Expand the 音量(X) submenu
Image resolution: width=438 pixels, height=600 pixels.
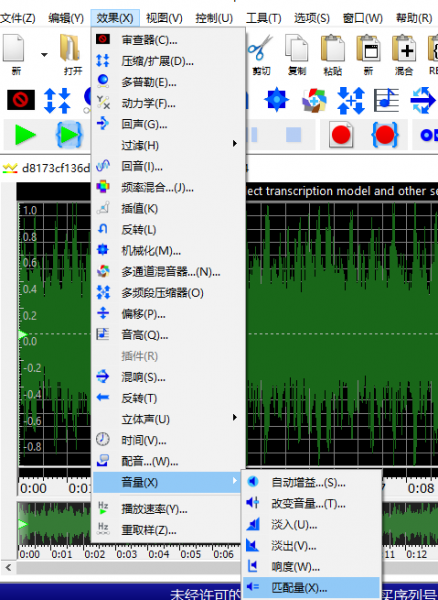[x=167, y=482]
